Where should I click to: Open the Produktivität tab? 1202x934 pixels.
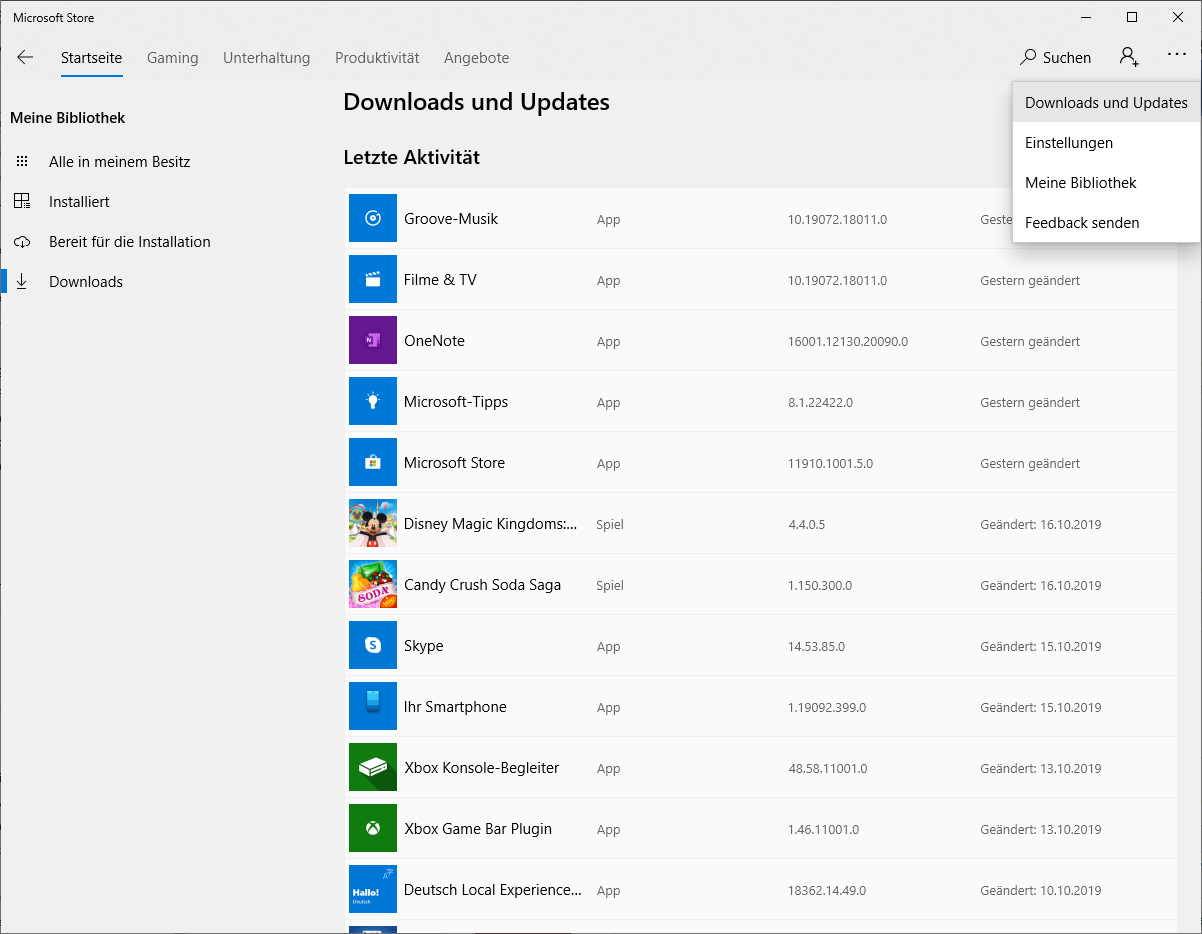click(377, 58)
